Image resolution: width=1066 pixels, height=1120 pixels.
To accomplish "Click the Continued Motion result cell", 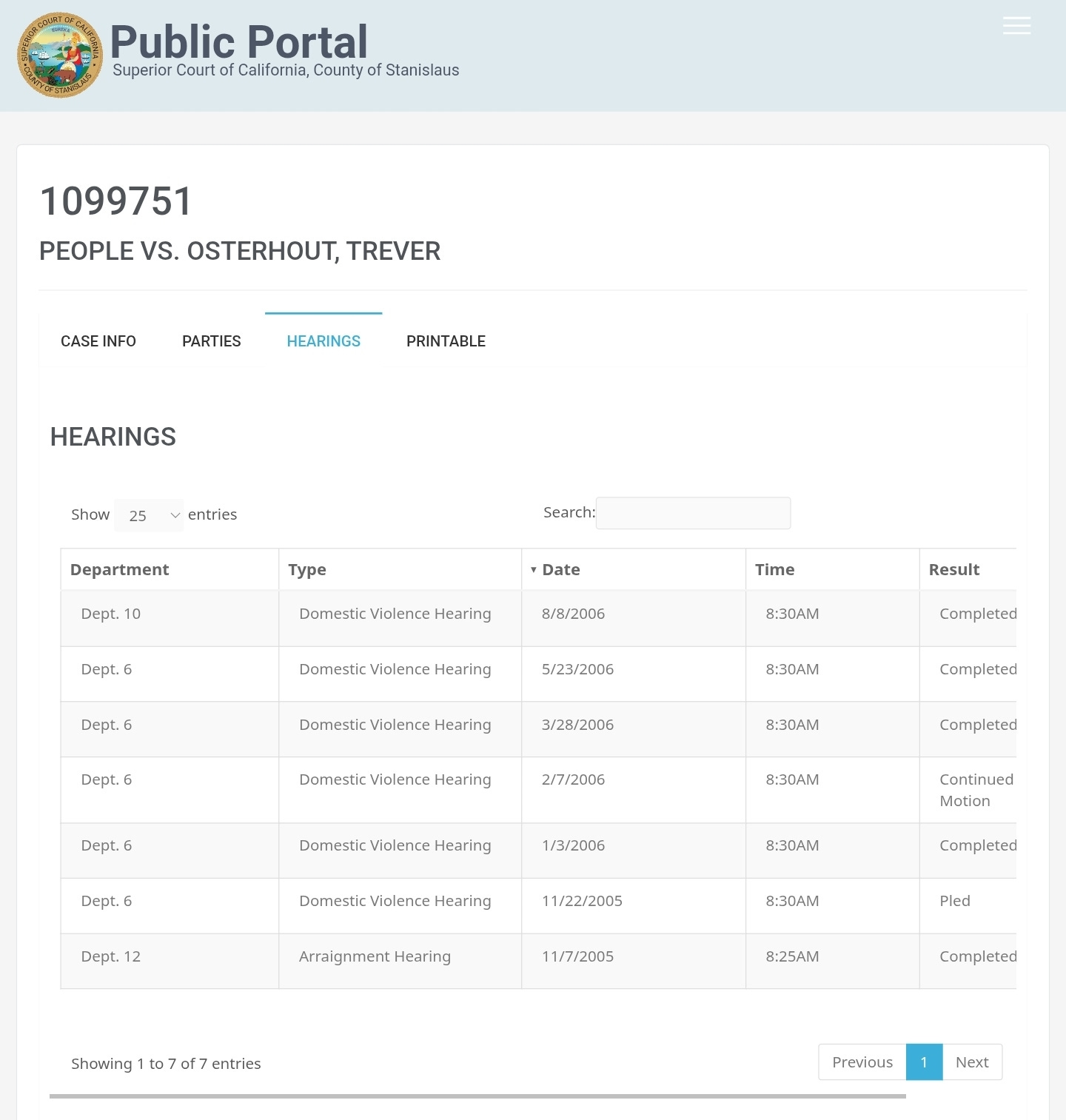I will tap(968, 790).
